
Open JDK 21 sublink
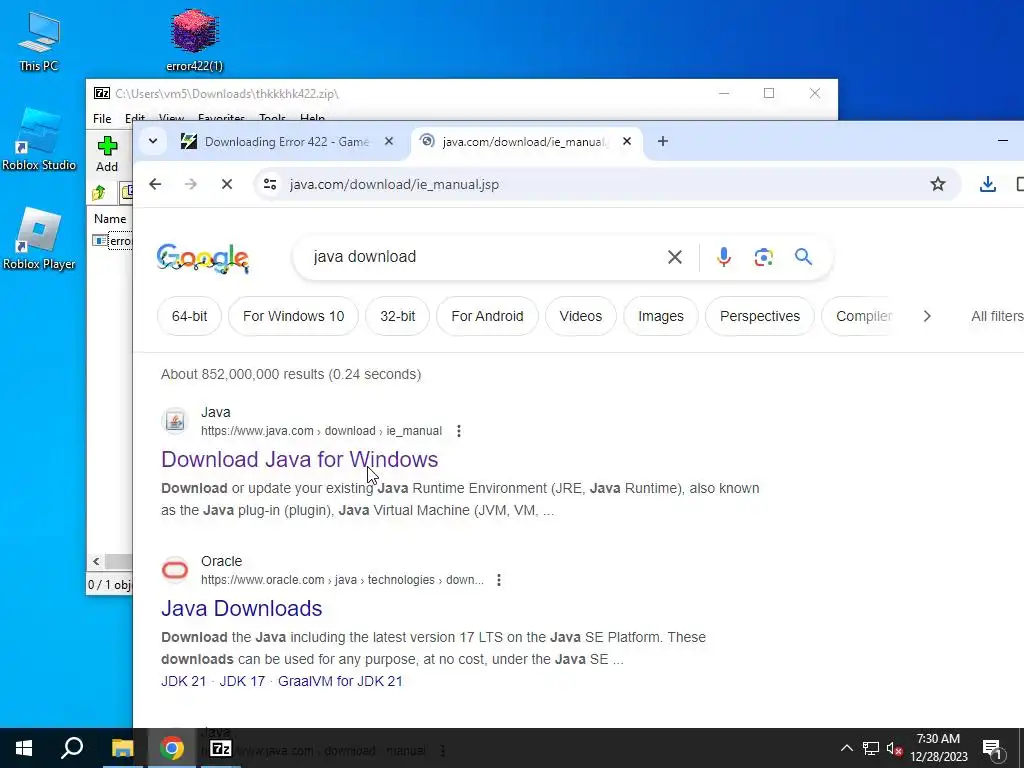[184, 681]
